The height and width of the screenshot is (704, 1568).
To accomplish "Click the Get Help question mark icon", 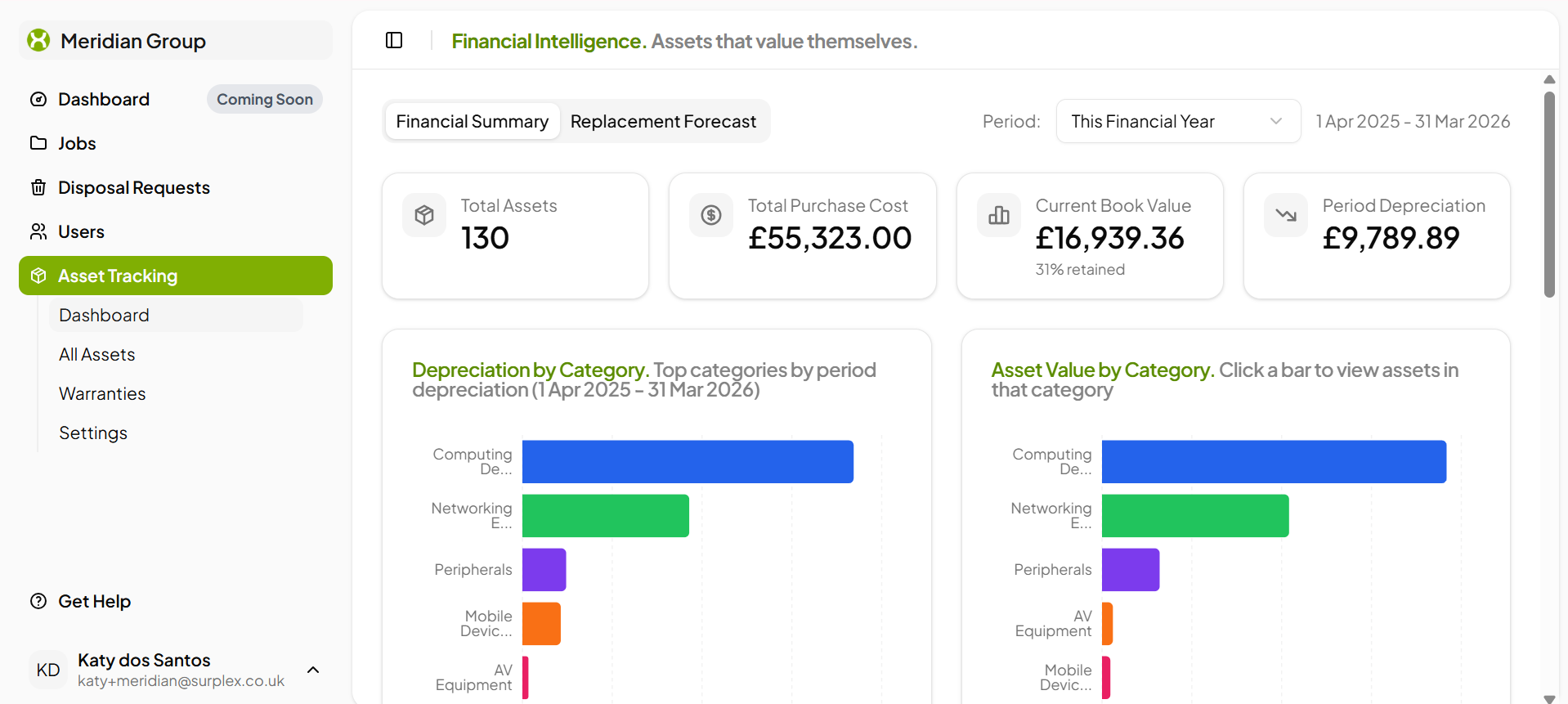I will coord(38,601).
